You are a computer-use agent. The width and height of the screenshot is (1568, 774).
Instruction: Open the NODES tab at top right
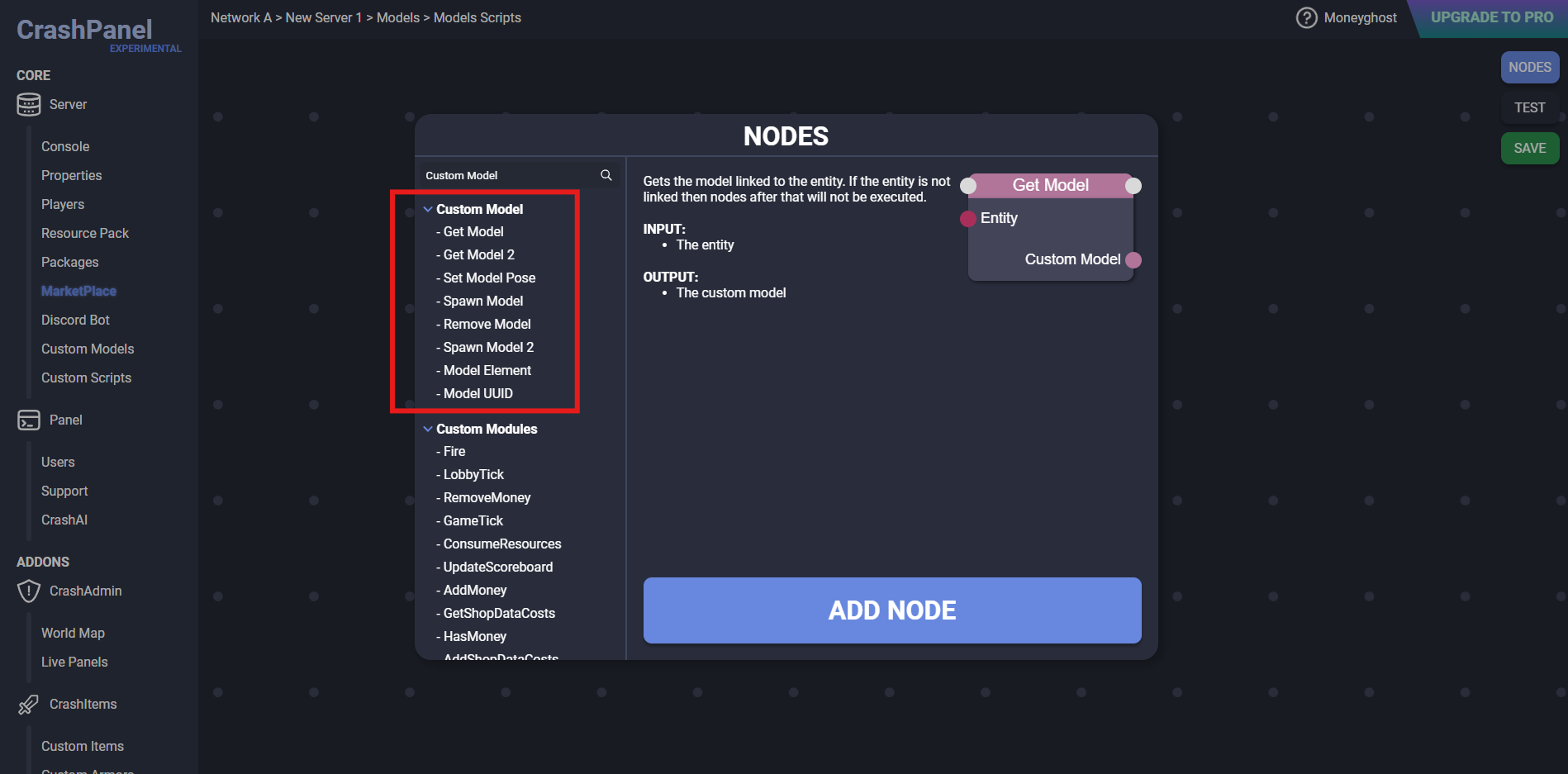click(x=1530, y=67)
